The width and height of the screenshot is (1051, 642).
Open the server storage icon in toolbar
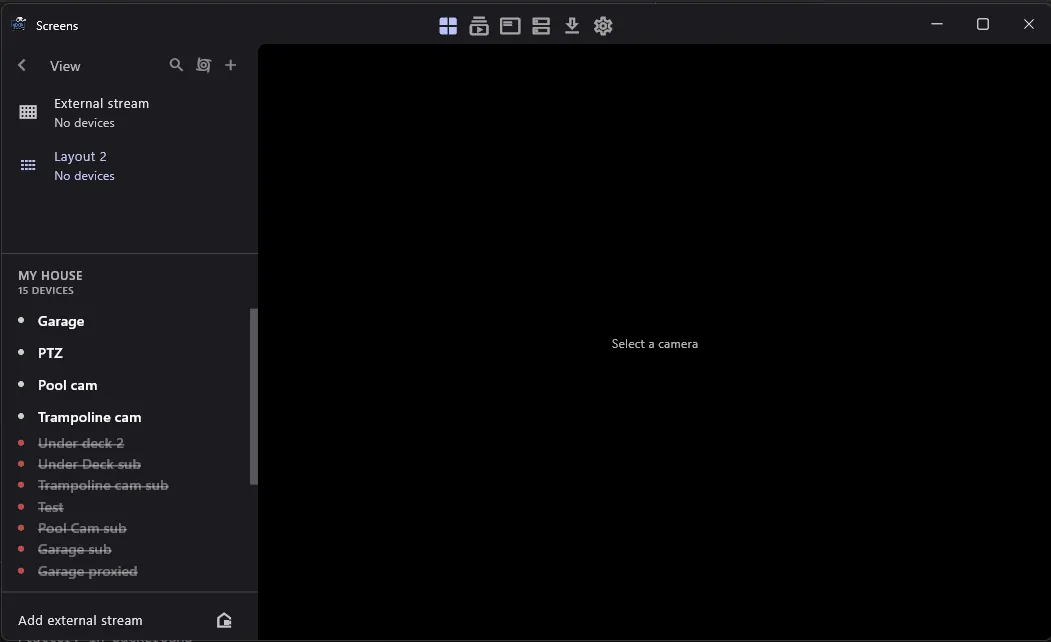point(541,26)
